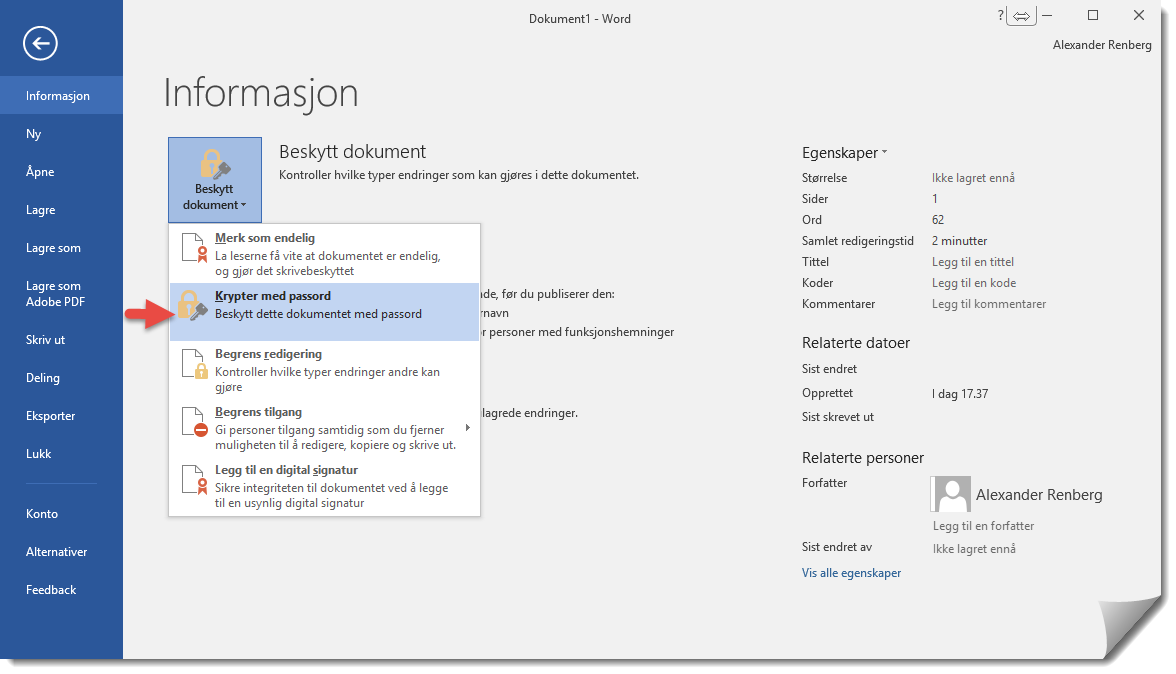Click the author avatar for Alexander Renberg
Image resolution: width=1176 pixels, height=674 pixels.
tap(949, 494)
